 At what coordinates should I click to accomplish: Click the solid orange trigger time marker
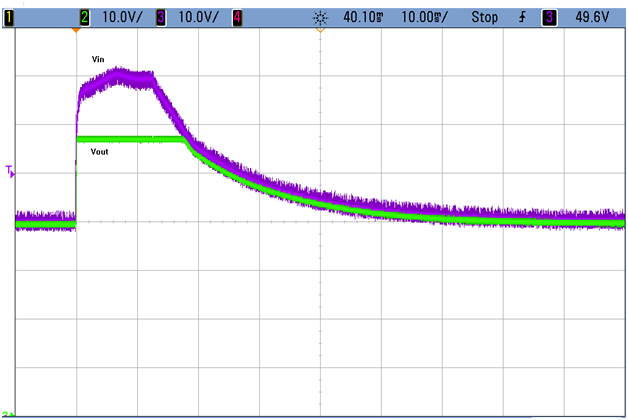[76, 30]
